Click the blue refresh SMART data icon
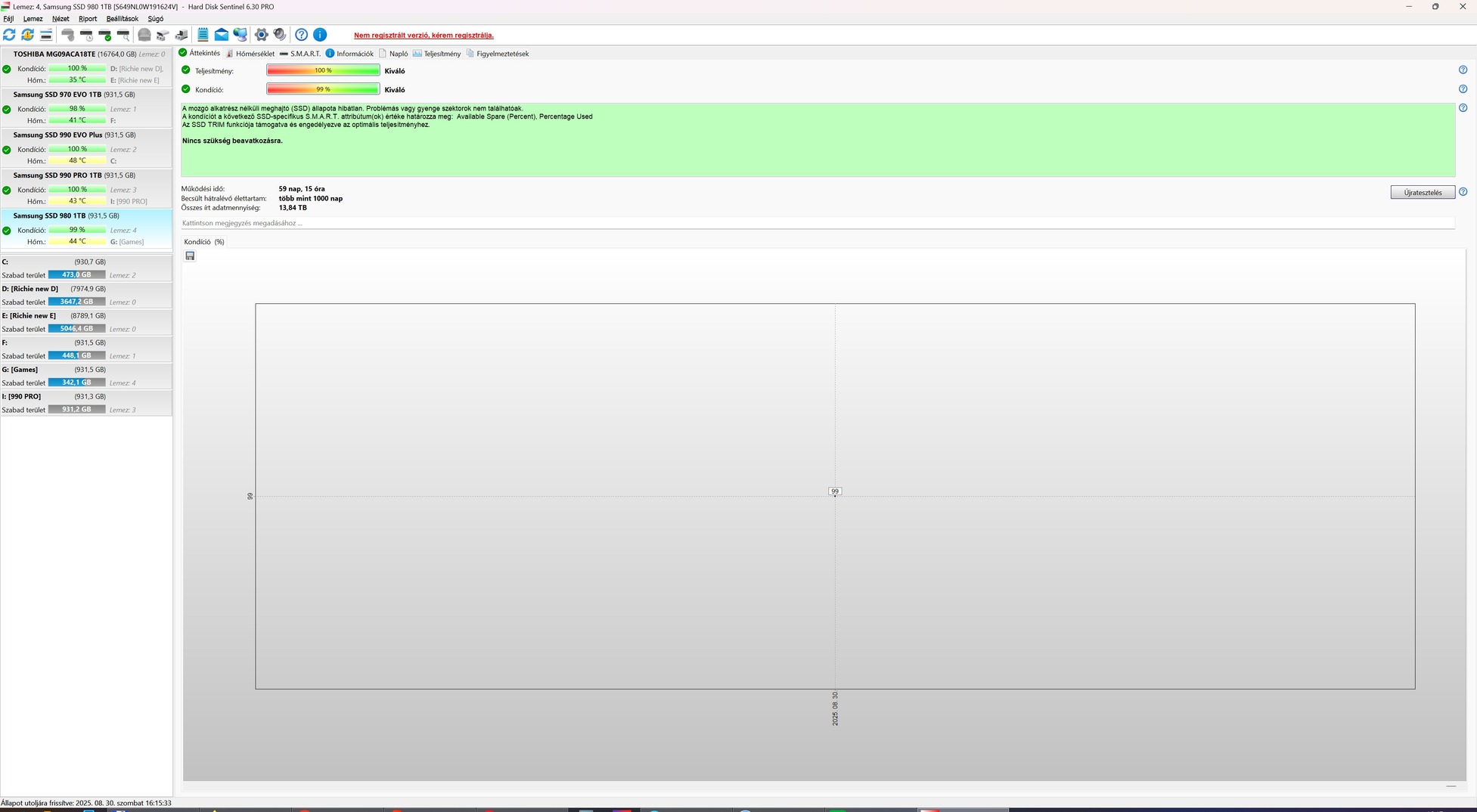Image resolution: width=1477 pixels, height=812 pixels. [9, 35]
